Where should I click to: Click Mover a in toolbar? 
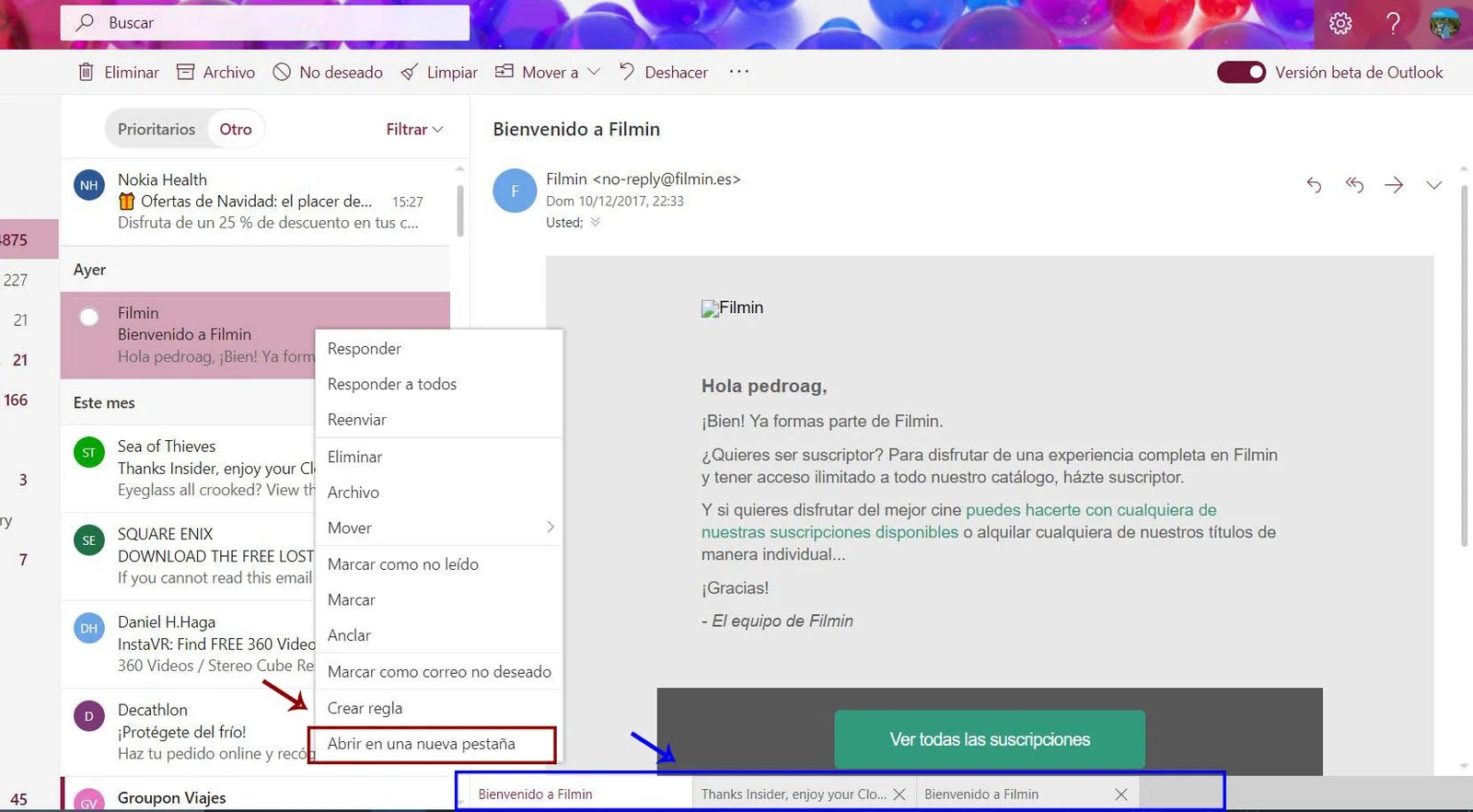point(539,72)
